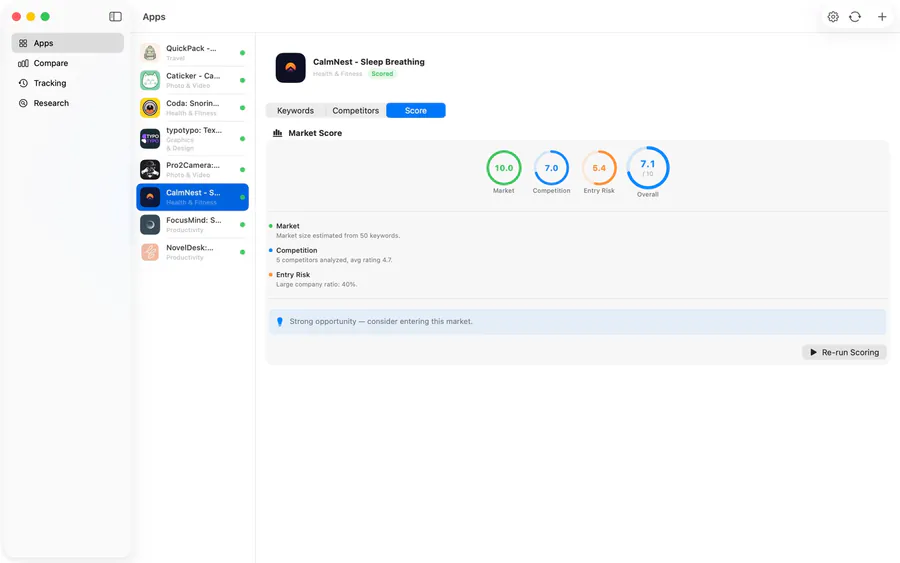Click the Market 10.0 score ring
Screen dimensions: 900x563
click(x=503, y=168)
